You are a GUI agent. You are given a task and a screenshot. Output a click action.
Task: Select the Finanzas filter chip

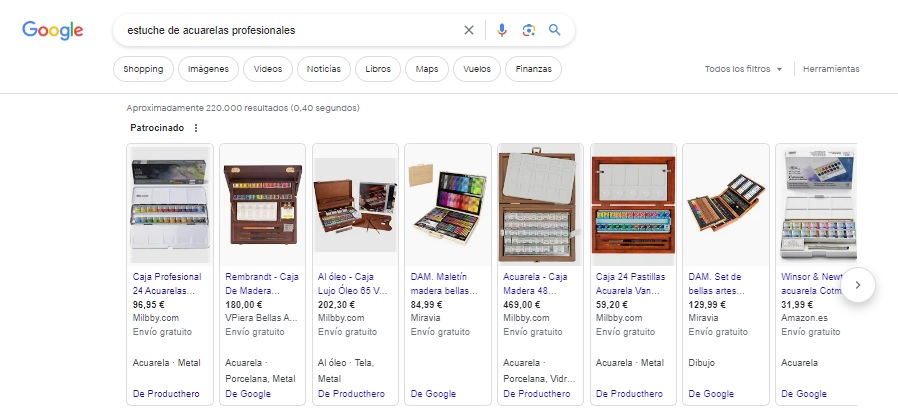(533, 69)
